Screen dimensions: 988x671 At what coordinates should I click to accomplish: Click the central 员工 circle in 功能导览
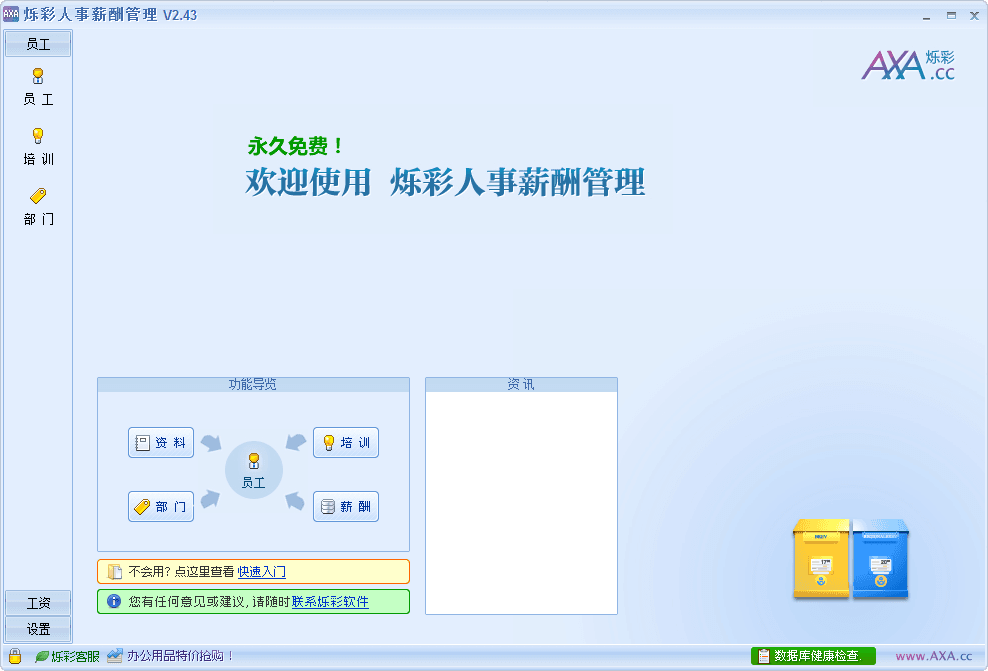[254, 470]
